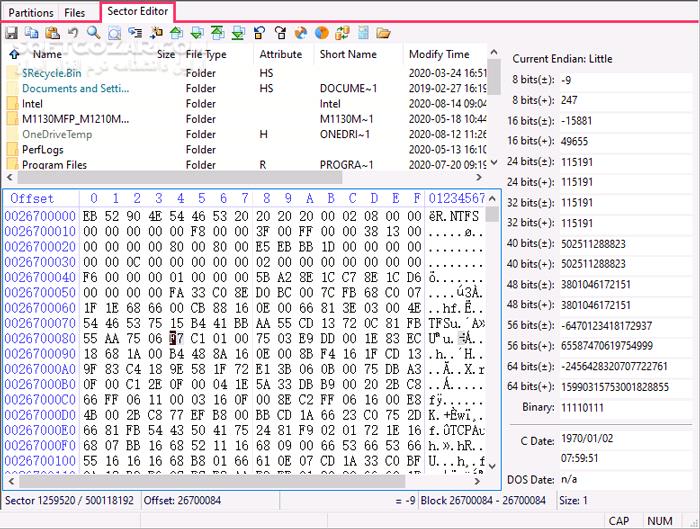
Task: Click offset 0026700100 row label
Action: click(40, 461)
